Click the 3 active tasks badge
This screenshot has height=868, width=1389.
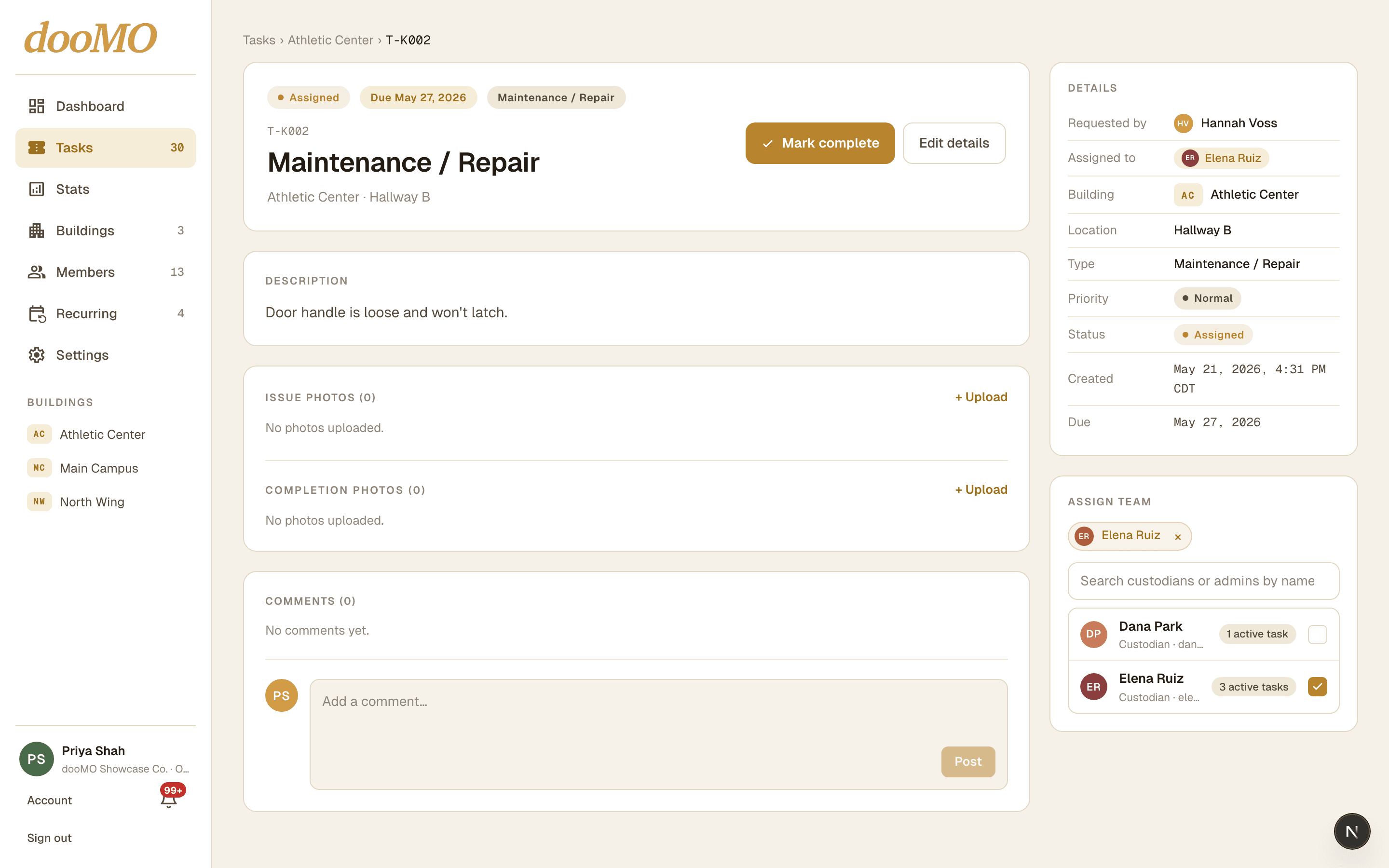click(x=1253, y=687)
